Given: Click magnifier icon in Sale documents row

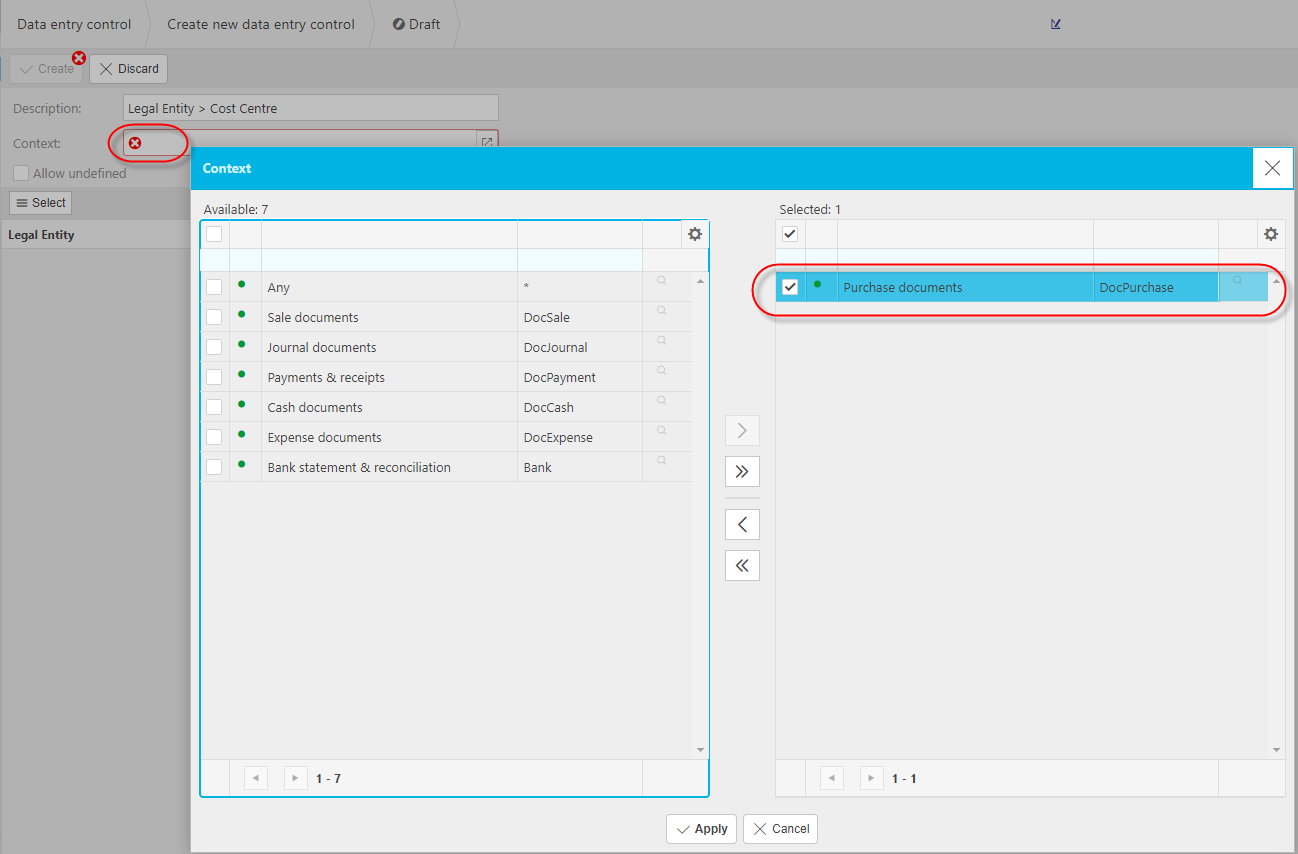Looking at the screenshot, I should click(x=661, y=311).
